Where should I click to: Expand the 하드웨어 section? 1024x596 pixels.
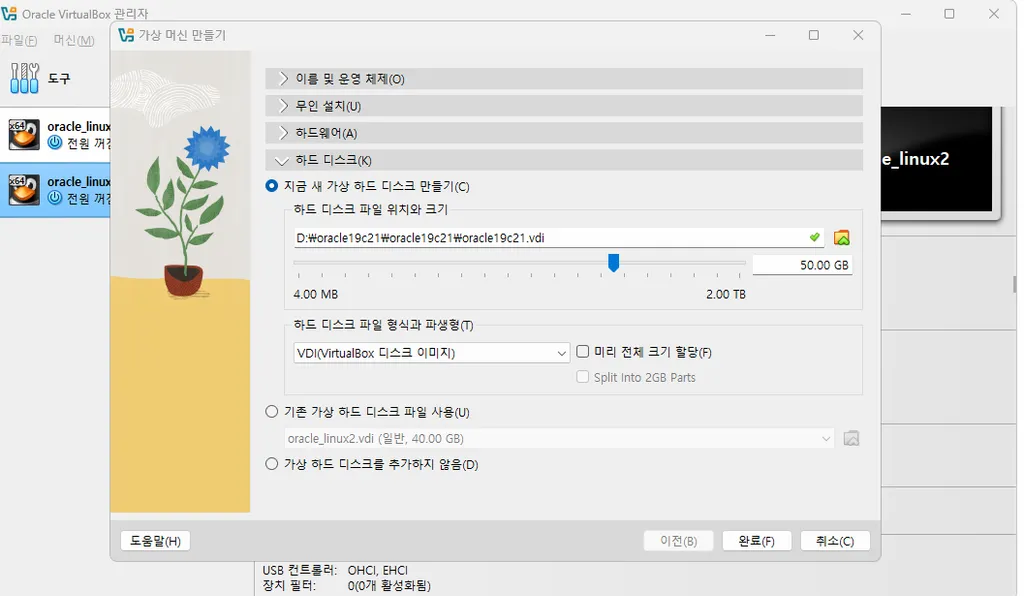point(564,133)
